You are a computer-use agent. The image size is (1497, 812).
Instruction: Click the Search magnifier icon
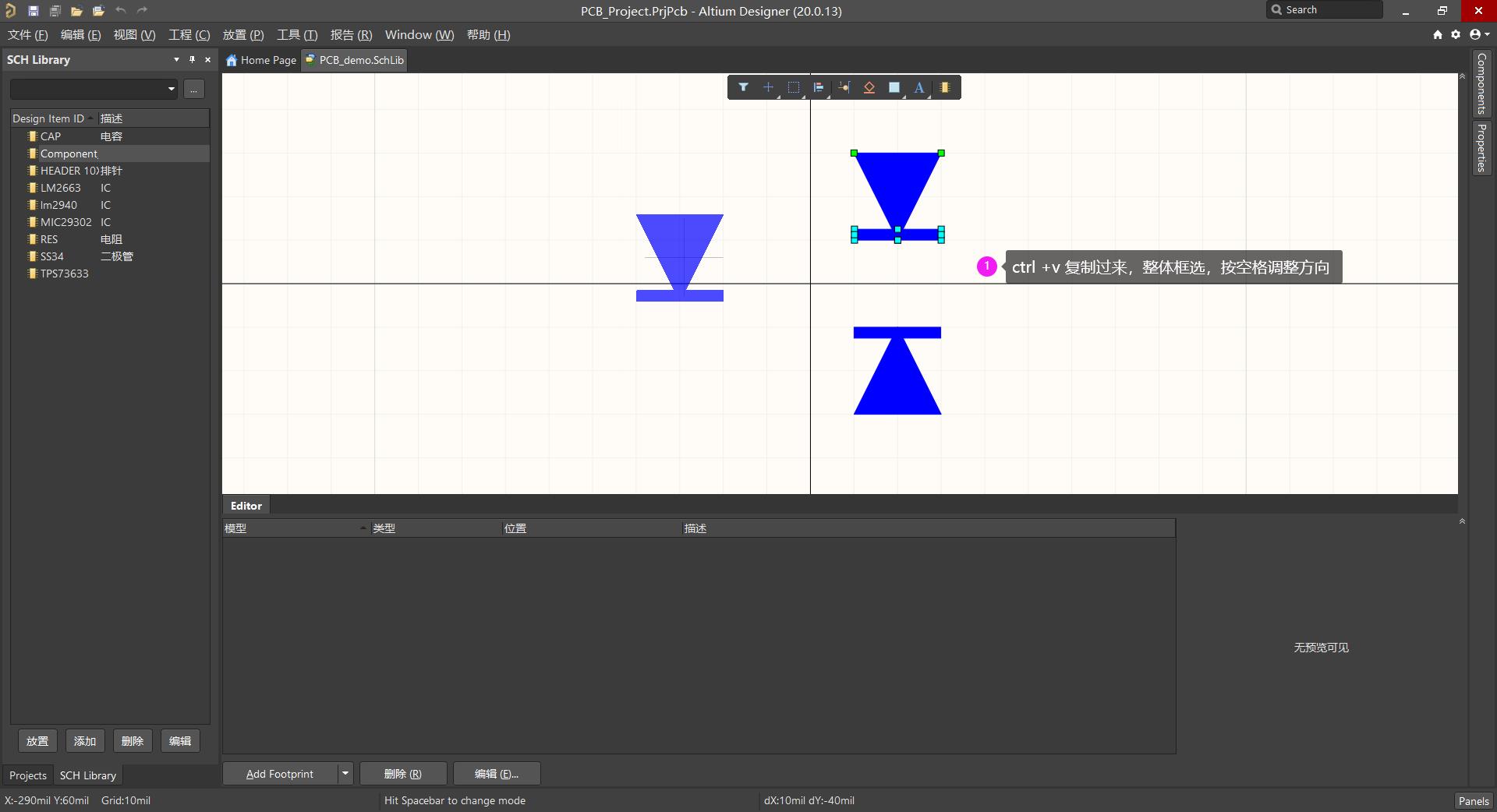coord(1276,9)
